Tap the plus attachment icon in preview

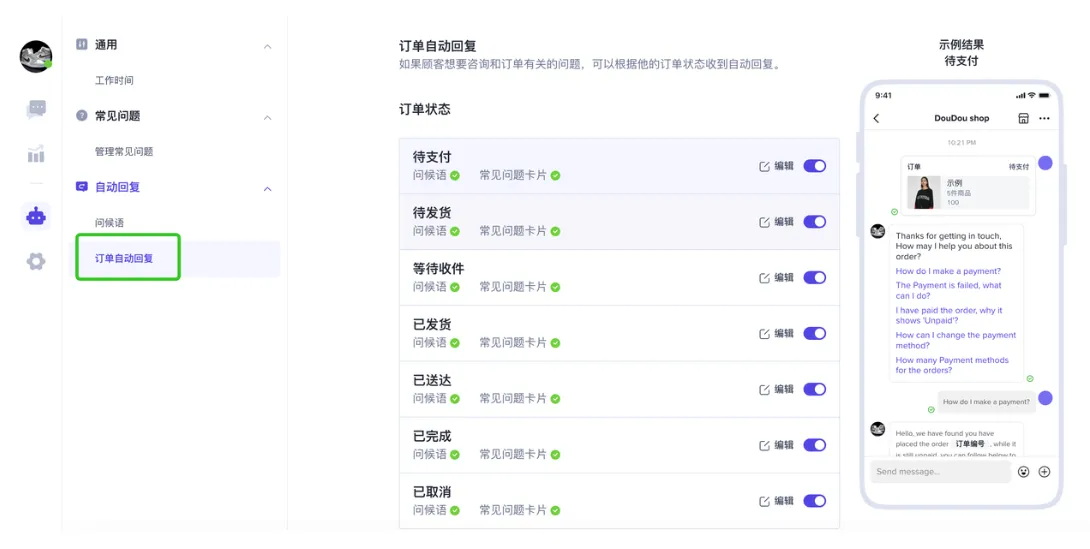(1044, 472)
